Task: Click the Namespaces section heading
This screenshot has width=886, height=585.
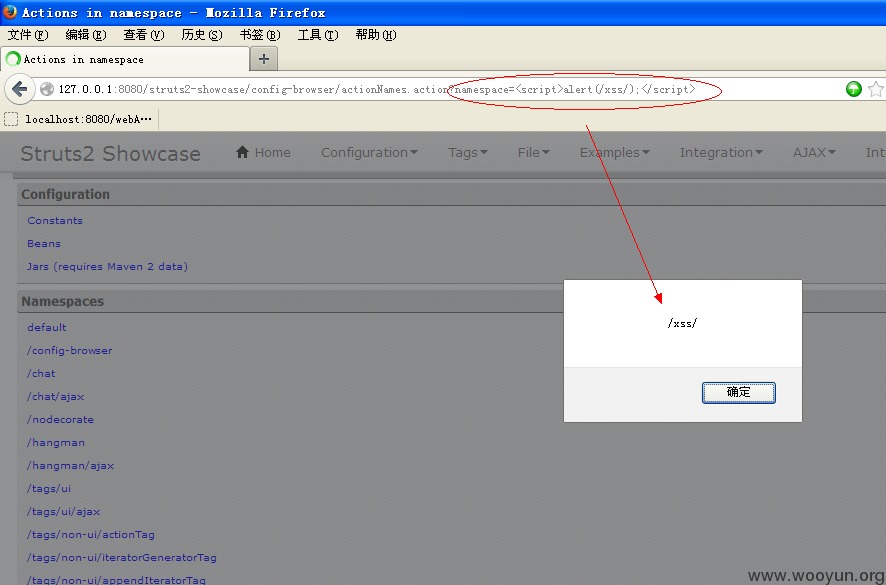Action: tap(63, 301)
